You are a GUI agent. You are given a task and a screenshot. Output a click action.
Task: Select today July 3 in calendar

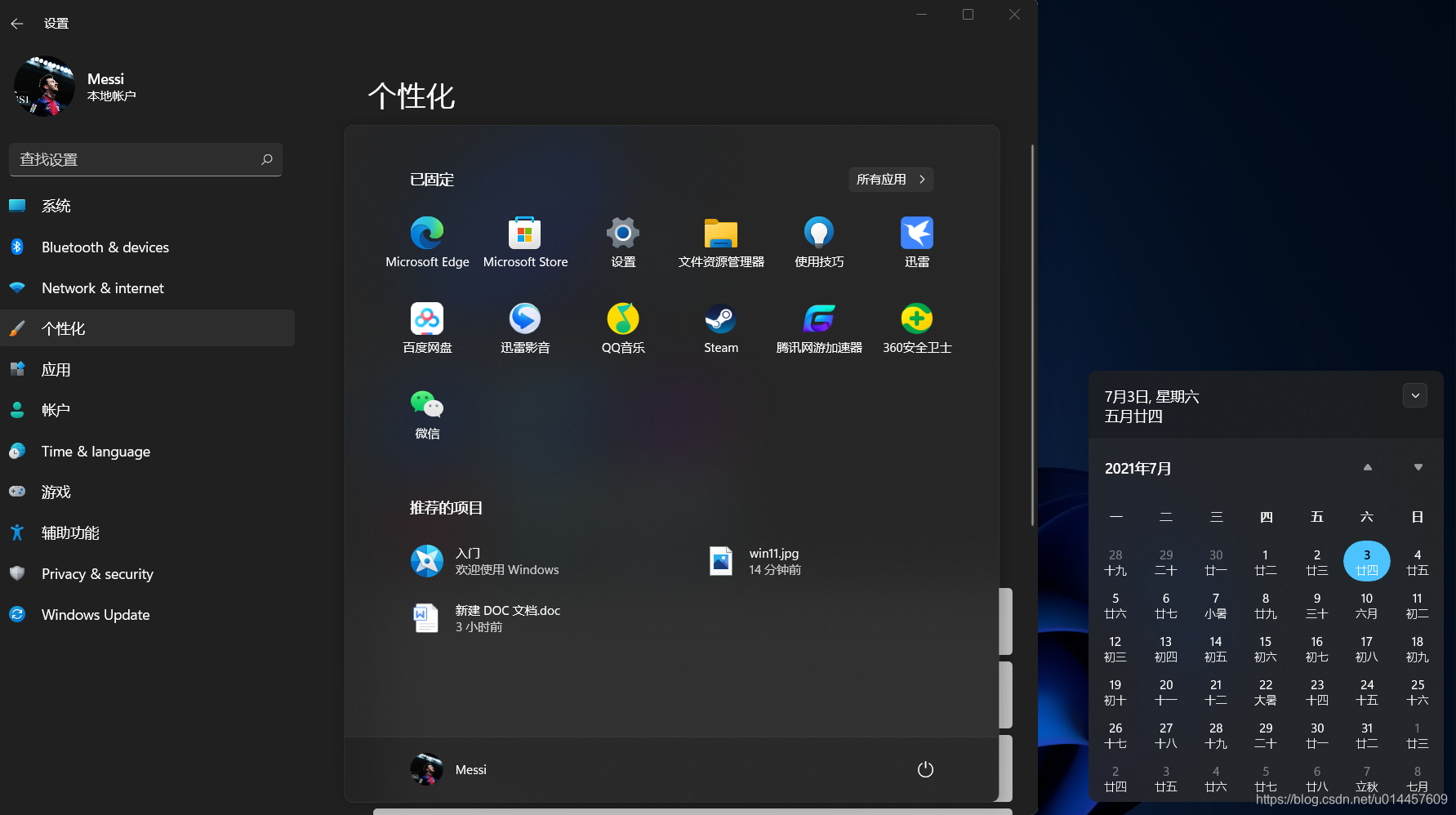(1367, 562)
